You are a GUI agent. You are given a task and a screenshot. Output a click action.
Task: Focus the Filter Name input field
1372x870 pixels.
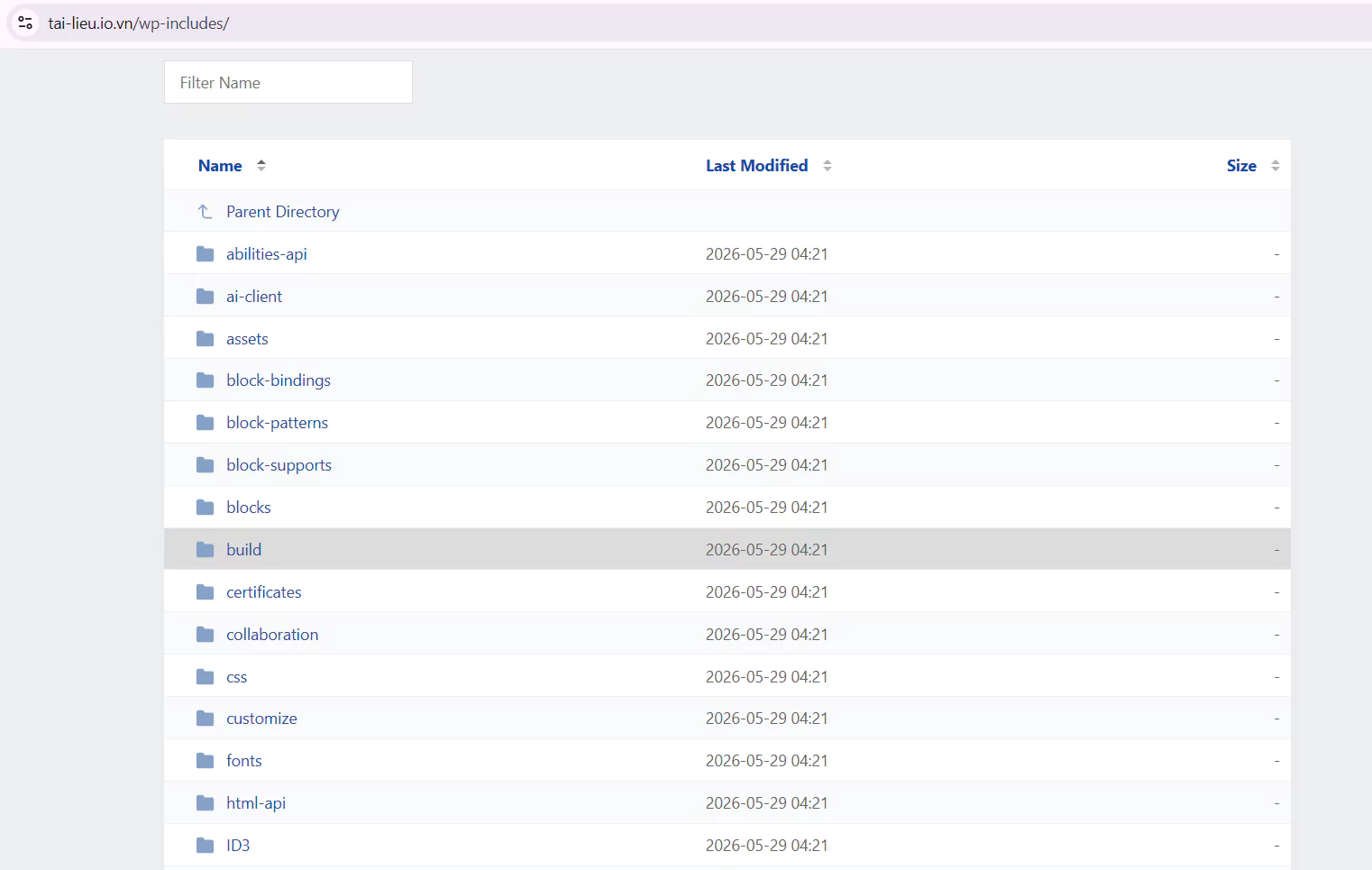pos(288,82)
